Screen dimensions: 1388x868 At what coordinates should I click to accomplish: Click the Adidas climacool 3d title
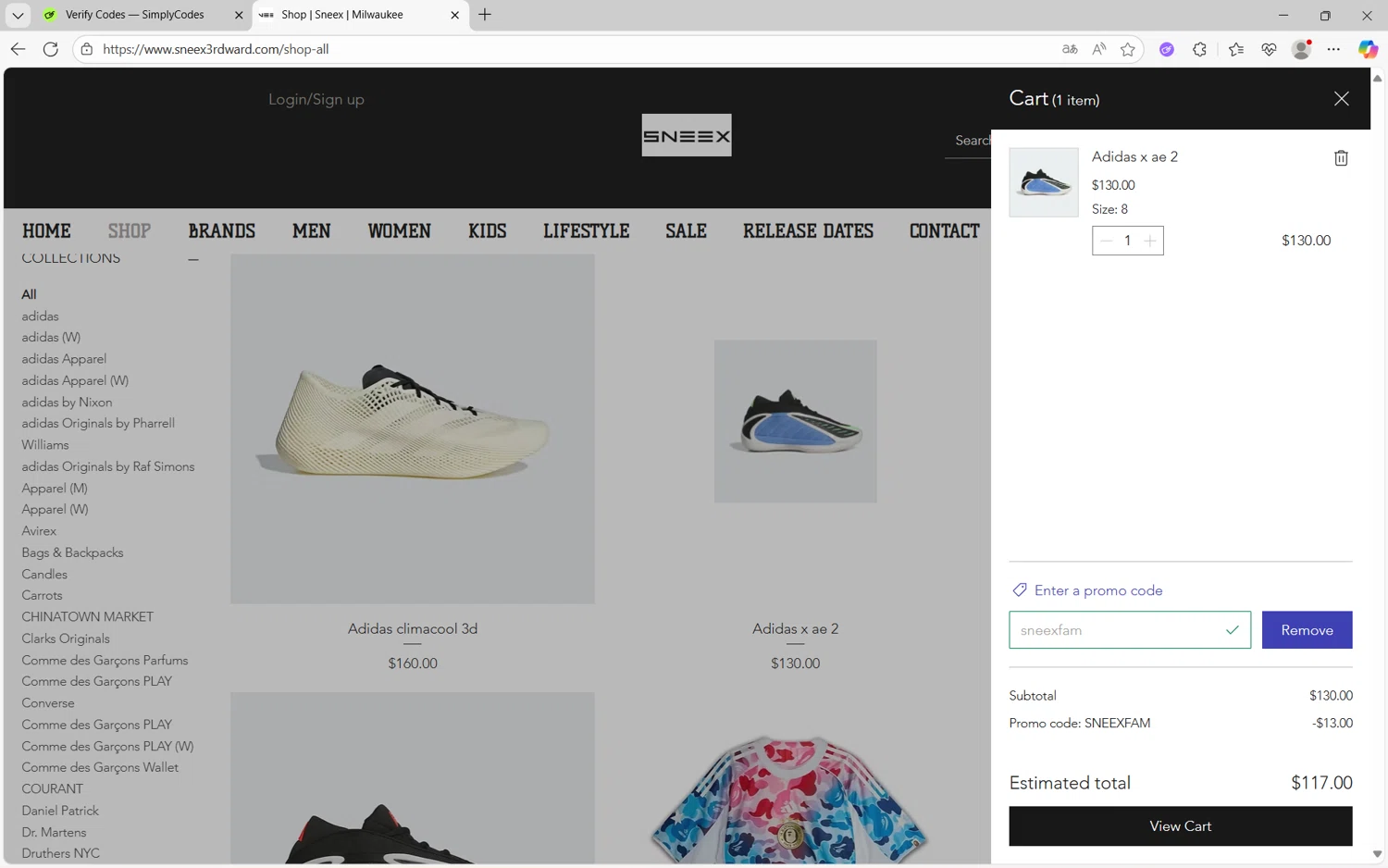click(x=413, y=628)
